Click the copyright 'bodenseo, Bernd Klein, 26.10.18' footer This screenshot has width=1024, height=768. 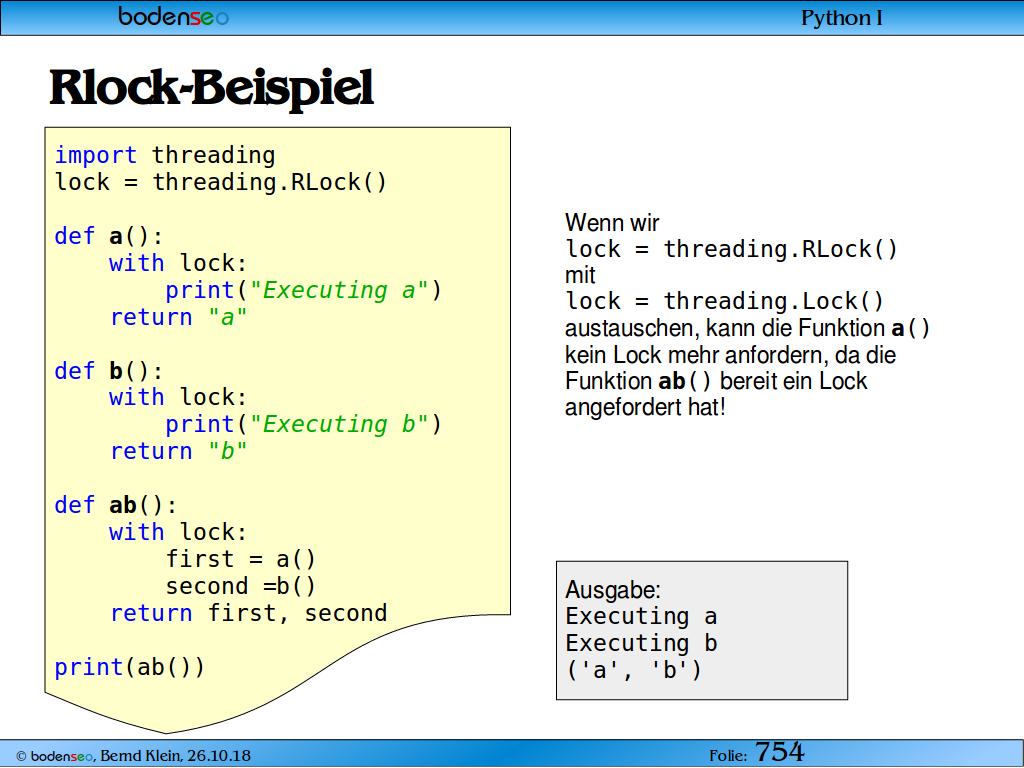[x=133, y=756]
